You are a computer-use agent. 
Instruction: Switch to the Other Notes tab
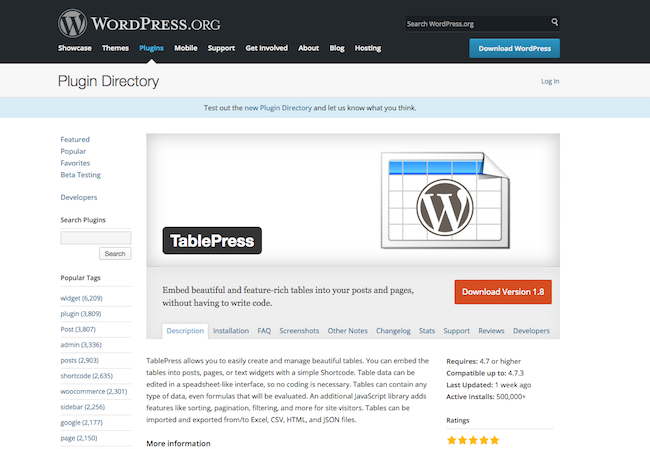click(x=348, y=331)
